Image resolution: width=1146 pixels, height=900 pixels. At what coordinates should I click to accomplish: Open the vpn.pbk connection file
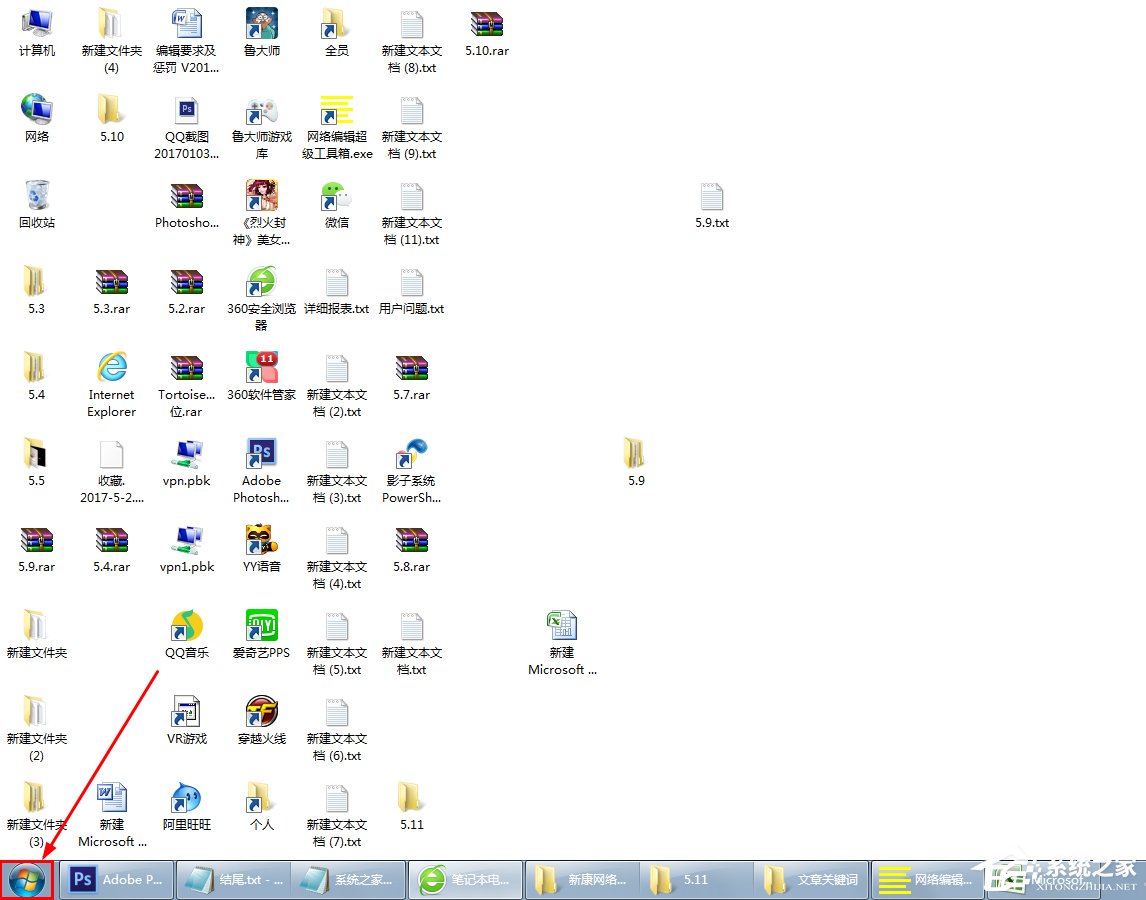[x=186, y=453]
